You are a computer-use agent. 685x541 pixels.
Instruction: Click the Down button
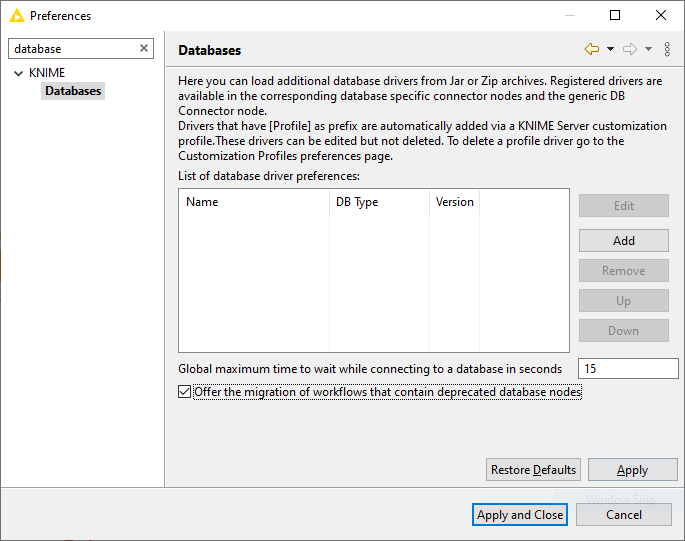click(x=623, y=330)
